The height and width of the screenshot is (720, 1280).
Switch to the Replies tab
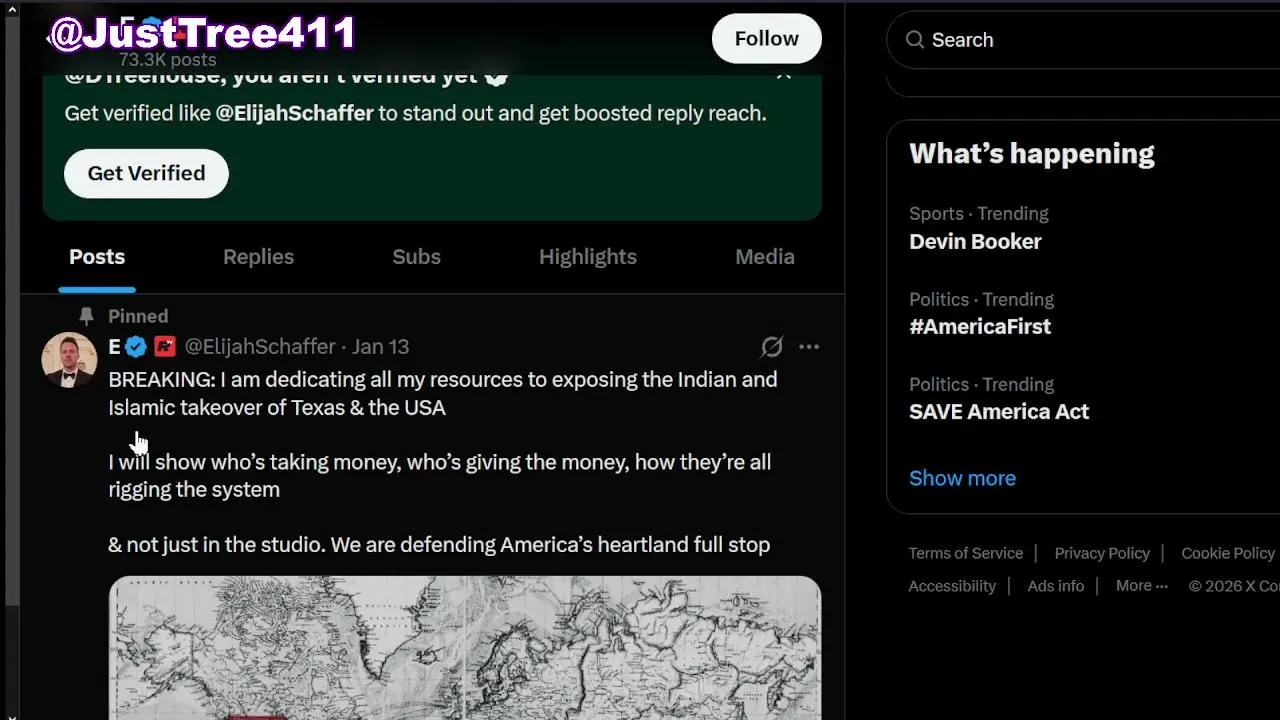click(258, 257)
